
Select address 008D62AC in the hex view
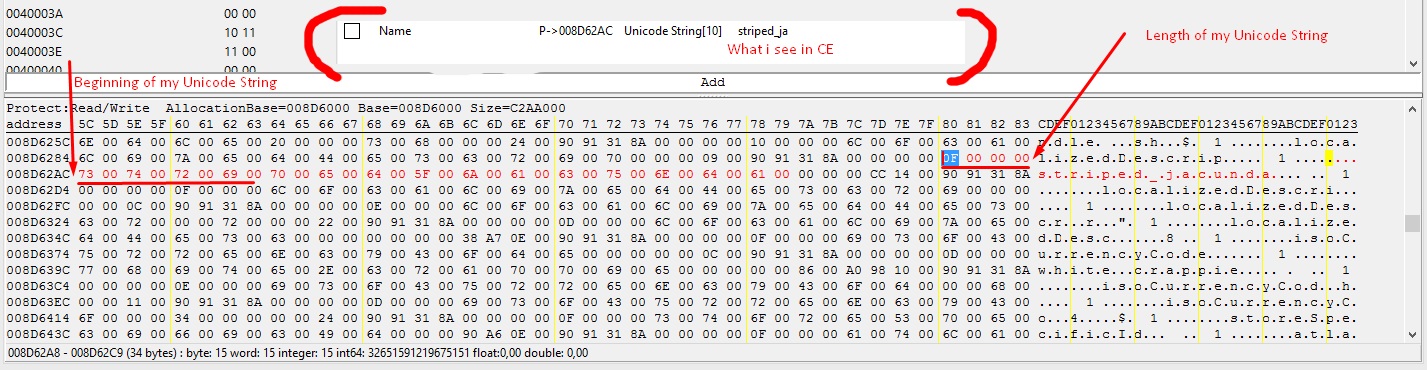pos(36,174)
